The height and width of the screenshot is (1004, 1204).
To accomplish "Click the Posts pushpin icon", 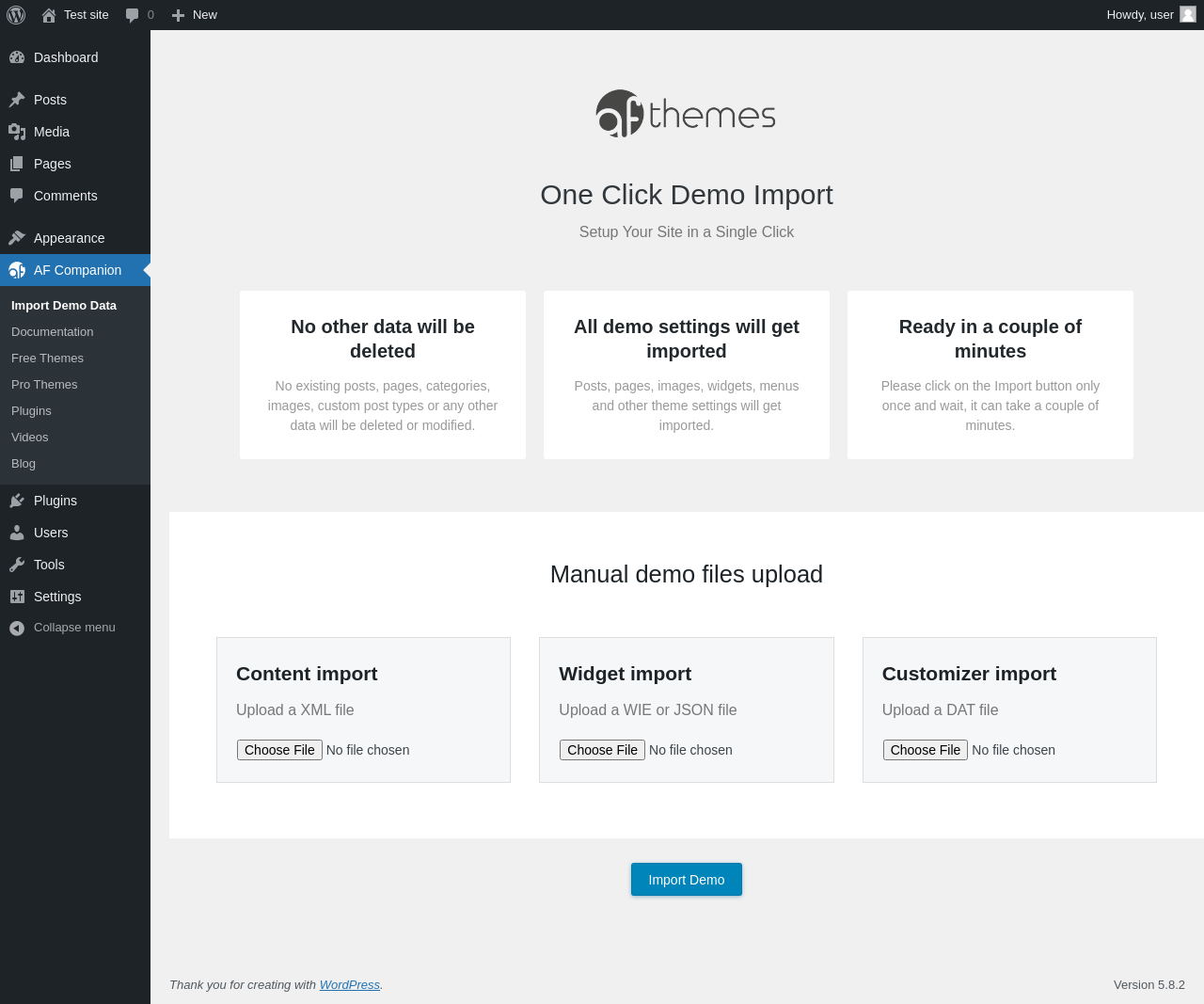I will (17, 100).
